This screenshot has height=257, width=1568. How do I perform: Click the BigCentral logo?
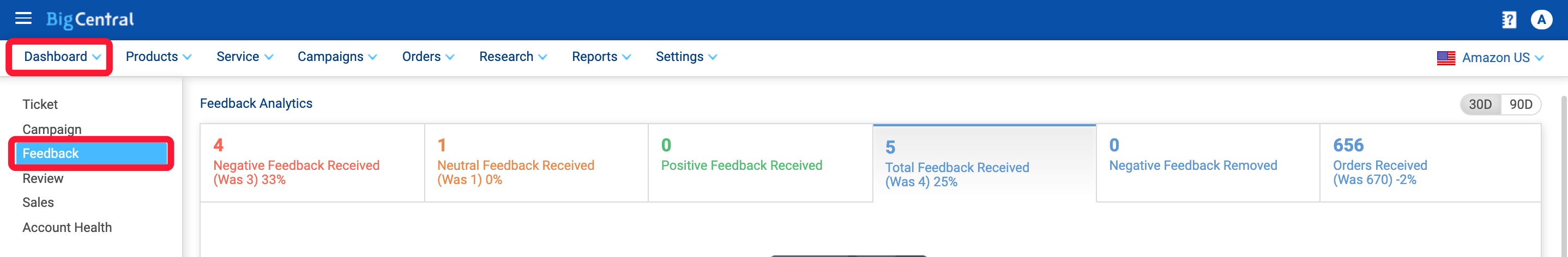[x=90, y=20]
